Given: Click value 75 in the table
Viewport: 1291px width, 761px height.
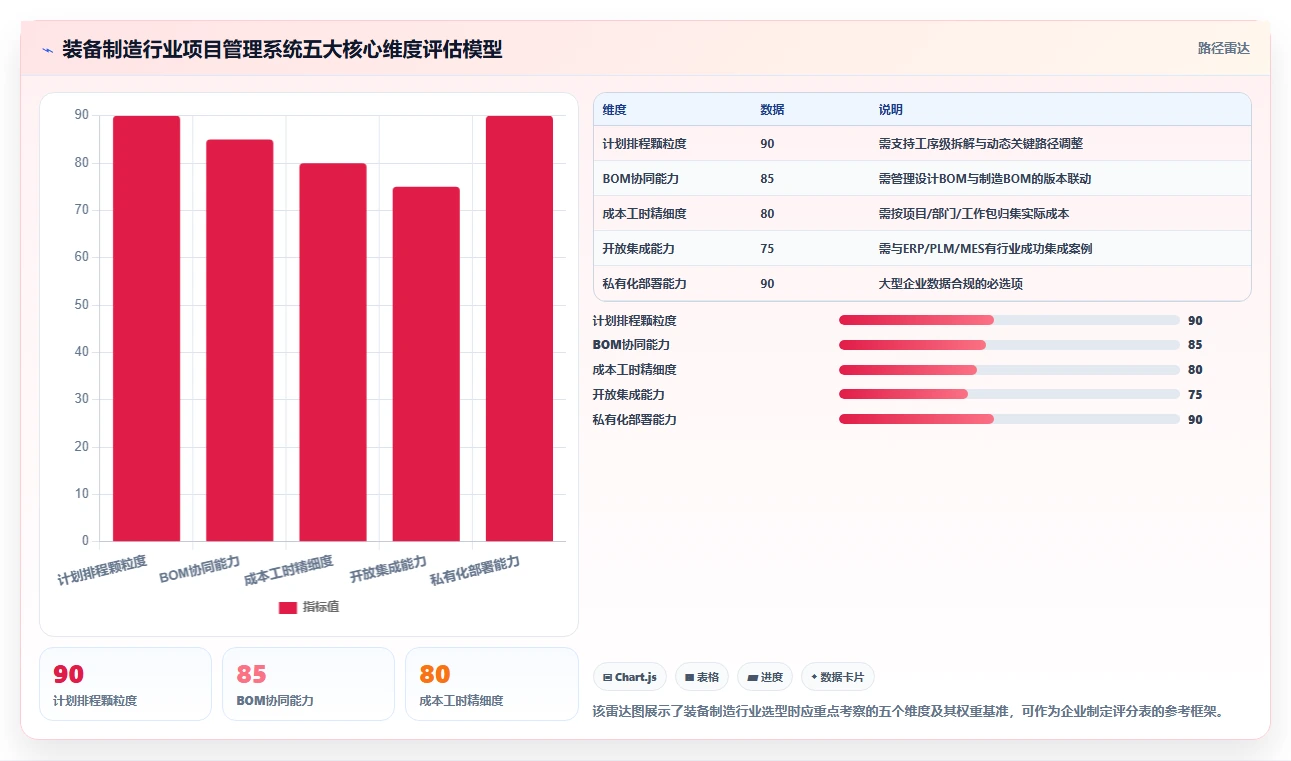Looking at the screenshot, I should (767, 249).
